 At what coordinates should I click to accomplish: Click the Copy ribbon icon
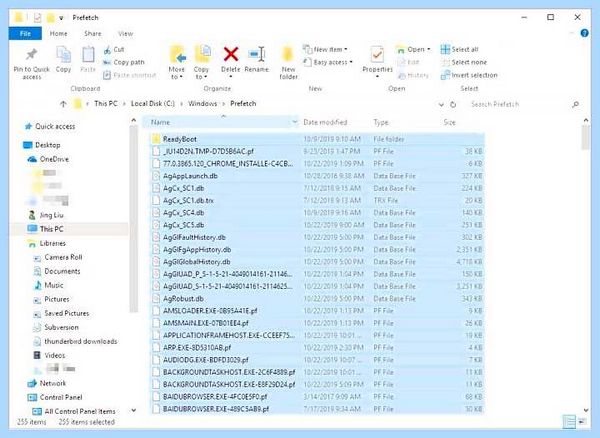point(64,55)
